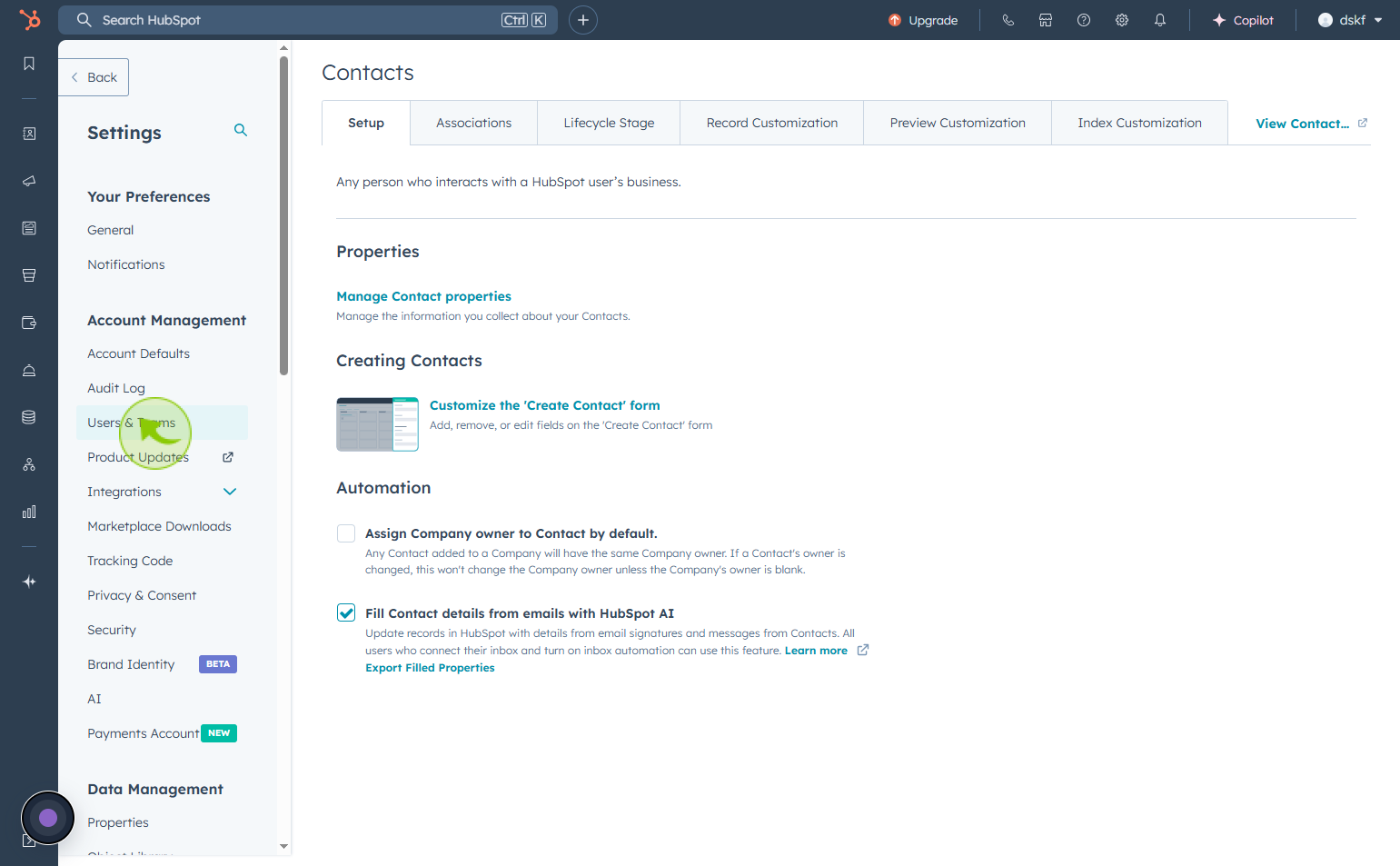Click Export Filled Properties link
The width and height of the screenshot is (1400, 866).
[430, 668]
